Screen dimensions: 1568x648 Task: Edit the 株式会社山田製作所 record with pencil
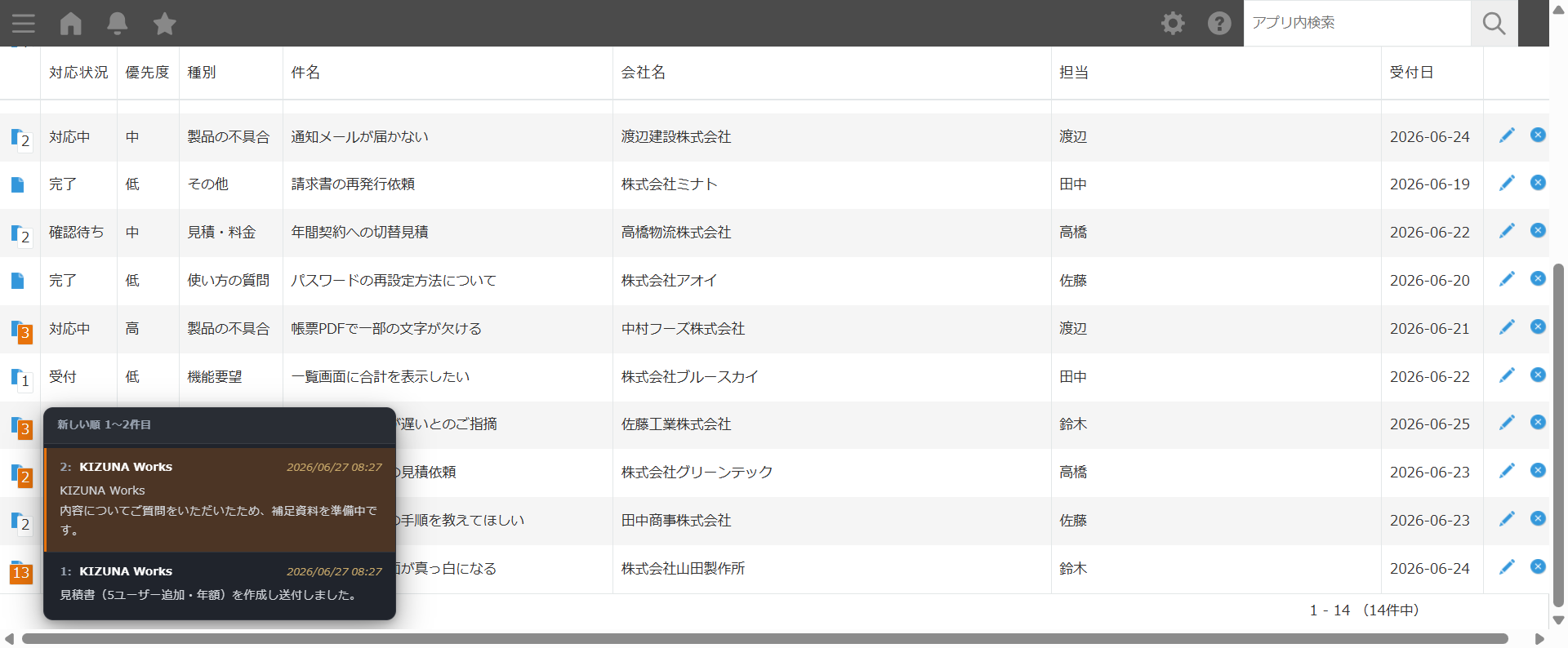tap(1507, 567)
